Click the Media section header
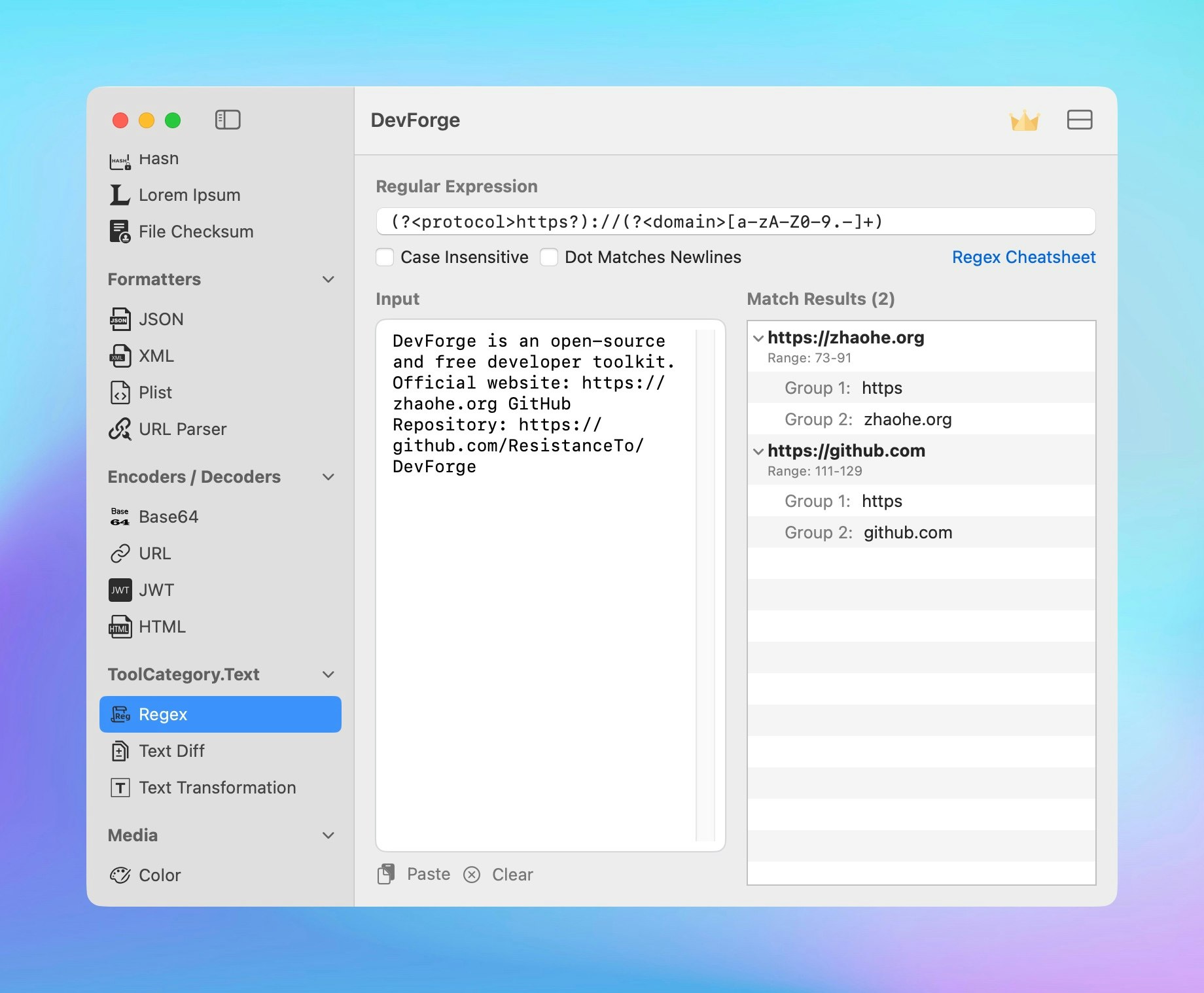Screen dimensions: 1204x993 (133, 835)
